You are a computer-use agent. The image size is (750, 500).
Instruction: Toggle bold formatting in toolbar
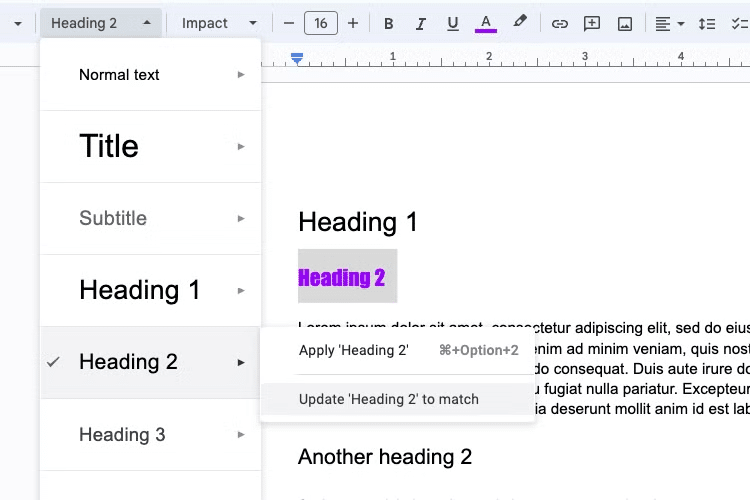(x=388, y=23)
